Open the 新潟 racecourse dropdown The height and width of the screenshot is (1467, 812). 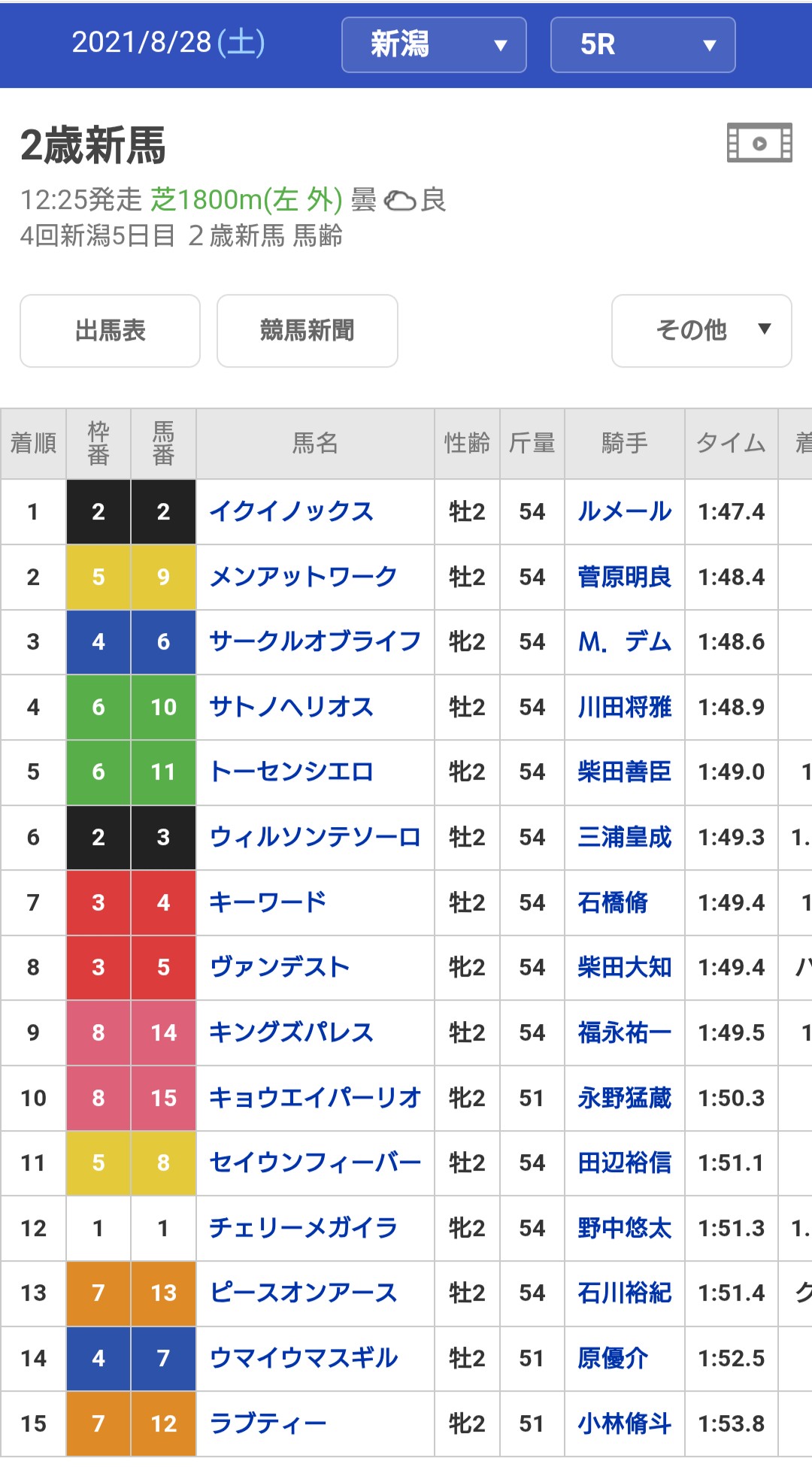[x=434, y=45]
